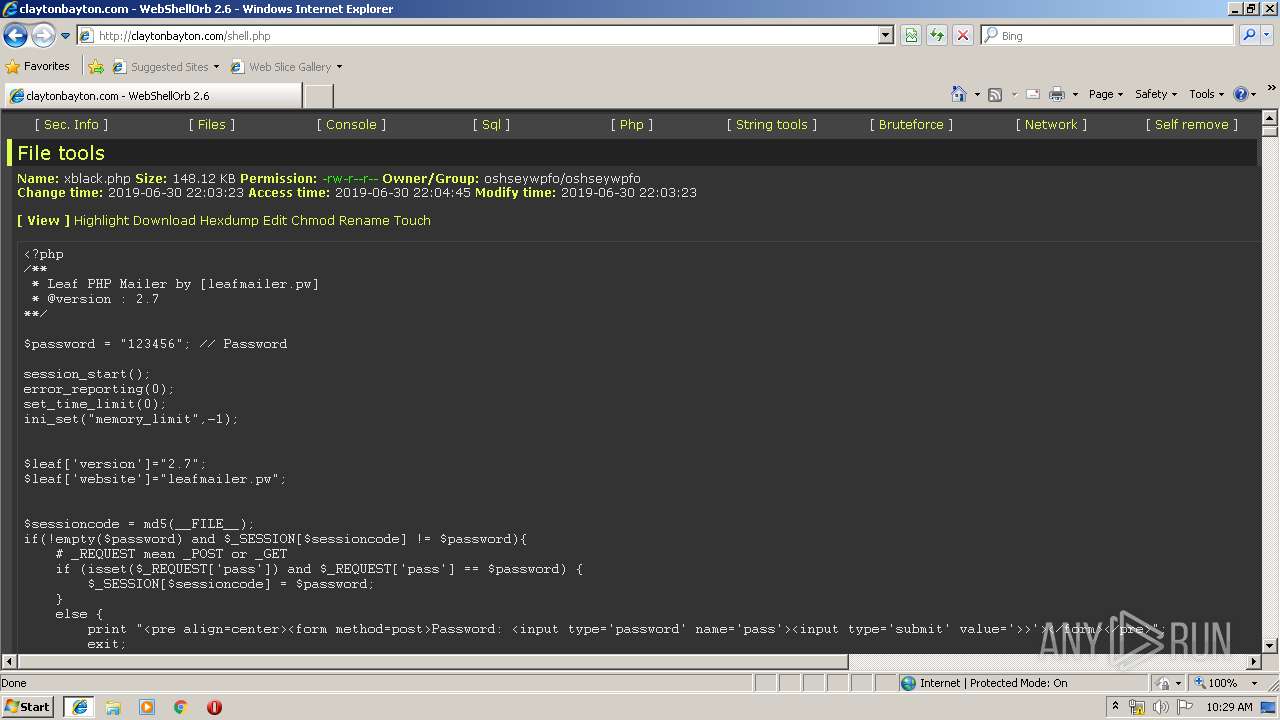Select the xblack.php file name text

pos(97,179)
